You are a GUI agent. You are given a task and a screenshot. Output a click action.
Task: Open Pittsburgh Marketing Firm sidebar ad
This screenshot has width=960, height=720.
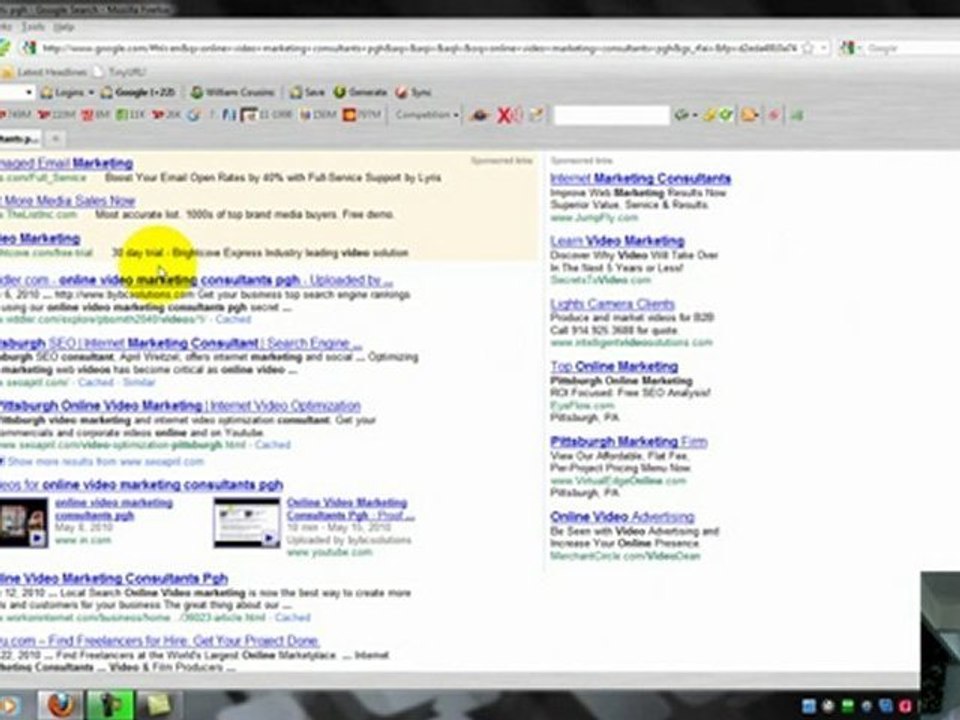[x=629, y=441]
